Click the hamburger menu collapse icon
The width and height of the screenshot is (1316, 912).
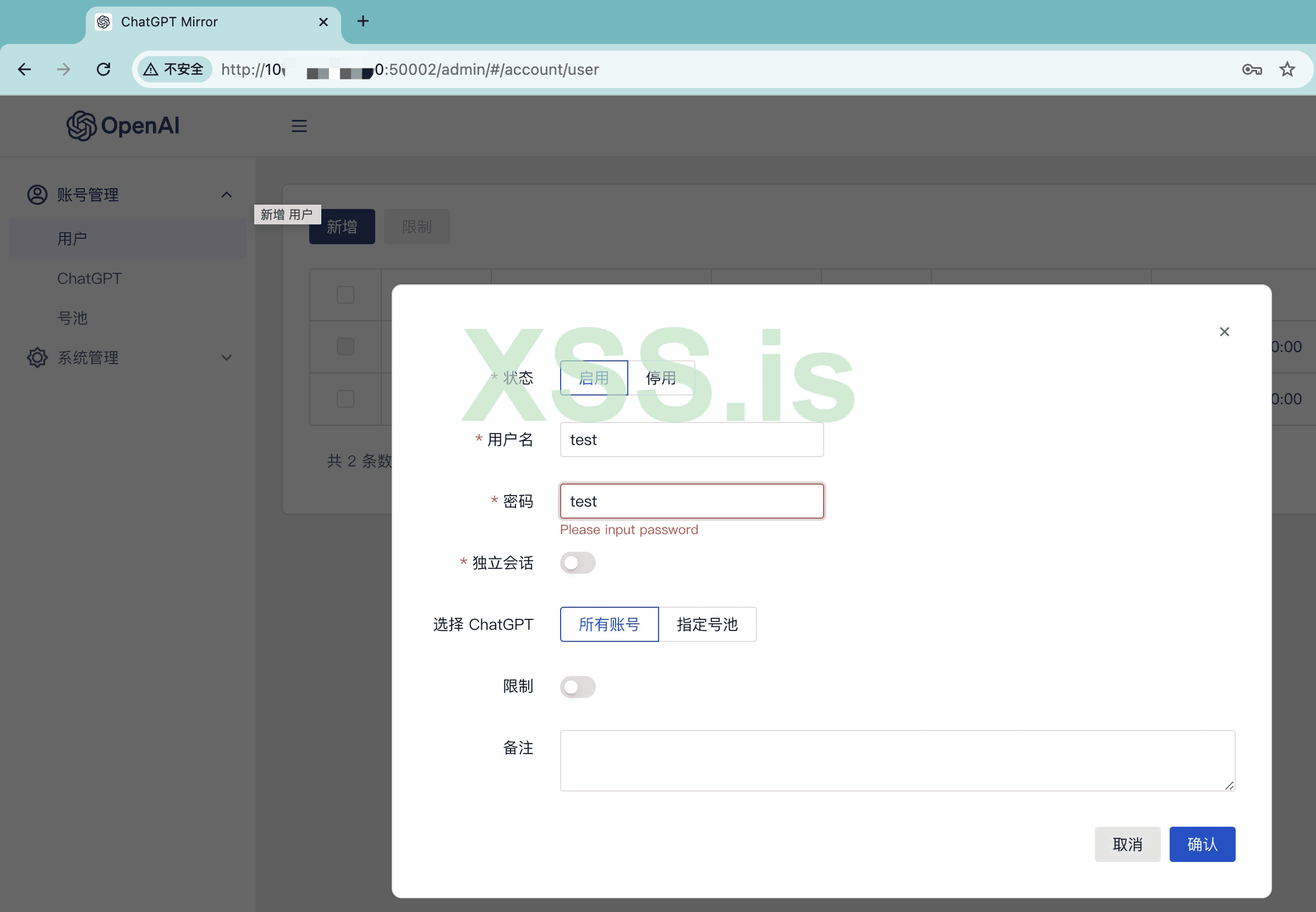pos(299,126)
